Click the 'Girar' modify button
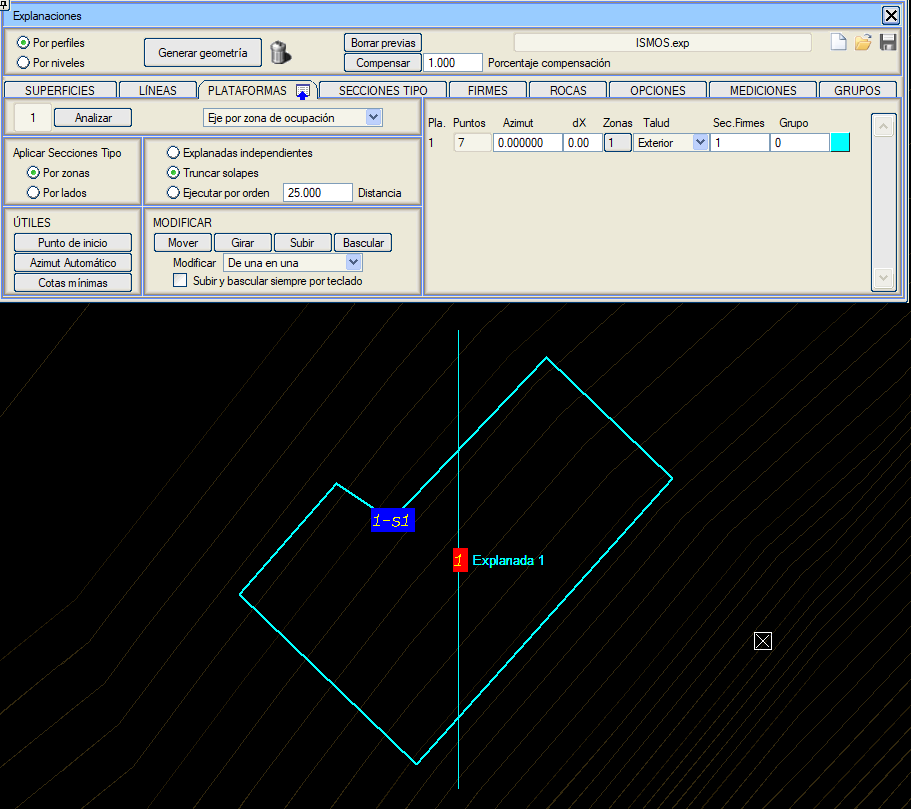913x810 pixels. tap(243, 243)
